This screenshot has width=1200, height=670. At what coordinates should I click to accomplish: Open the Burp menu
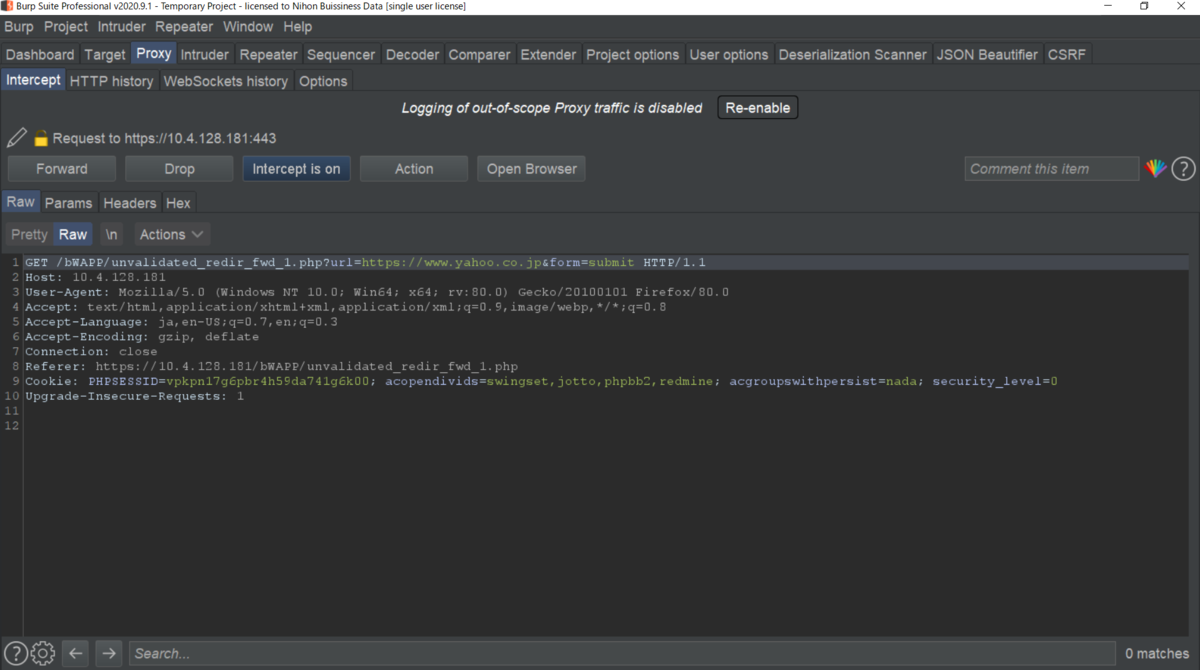[x=19, y=27]
